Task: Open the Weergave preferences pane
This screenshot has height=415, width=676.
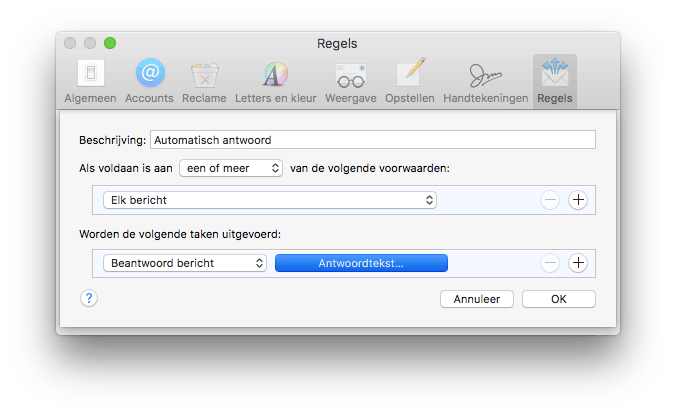Action: [x=350, y=81]
